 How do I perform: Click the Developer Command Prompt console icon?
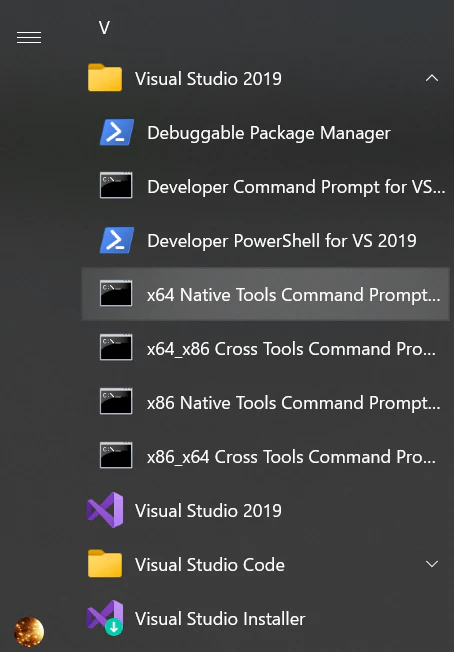(x=116, y=185)
